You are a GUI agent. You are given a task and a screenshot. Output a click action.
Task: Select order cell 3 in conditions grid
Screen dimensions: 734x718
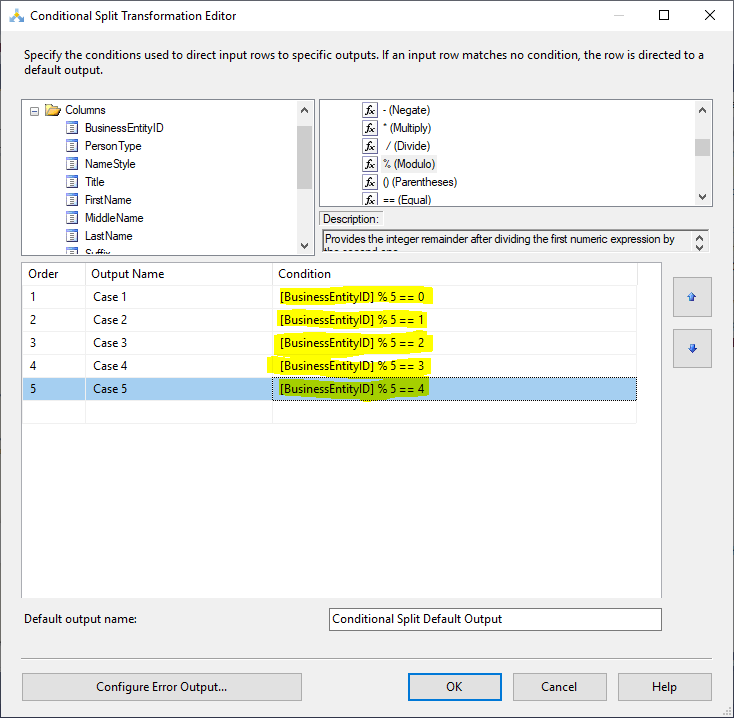[x=54, y=343]
